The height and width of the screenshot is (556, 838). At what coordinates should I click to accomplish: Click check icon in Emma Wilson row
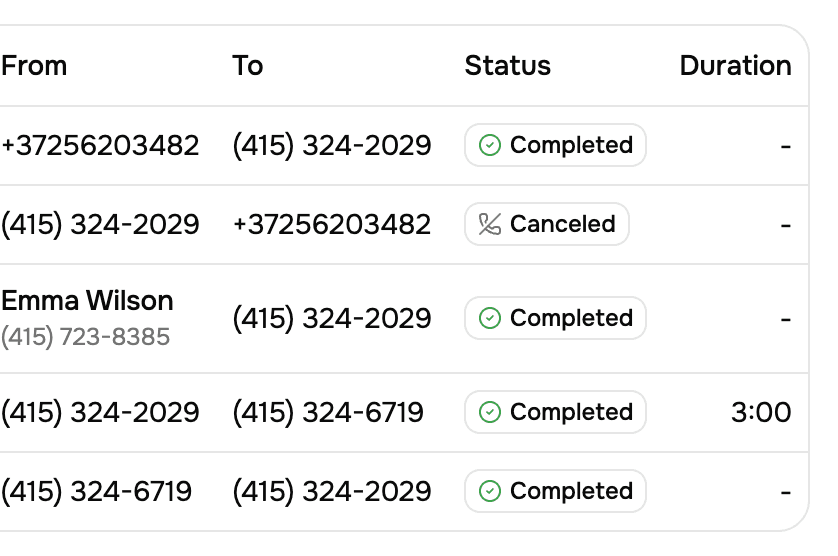(489, 319)
